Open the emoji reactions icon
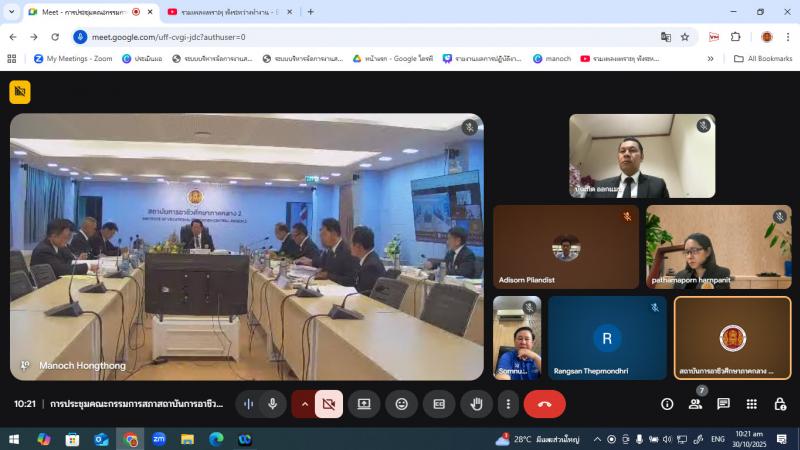The width and height of the screenshot is (800, 450). click(402, 404)
